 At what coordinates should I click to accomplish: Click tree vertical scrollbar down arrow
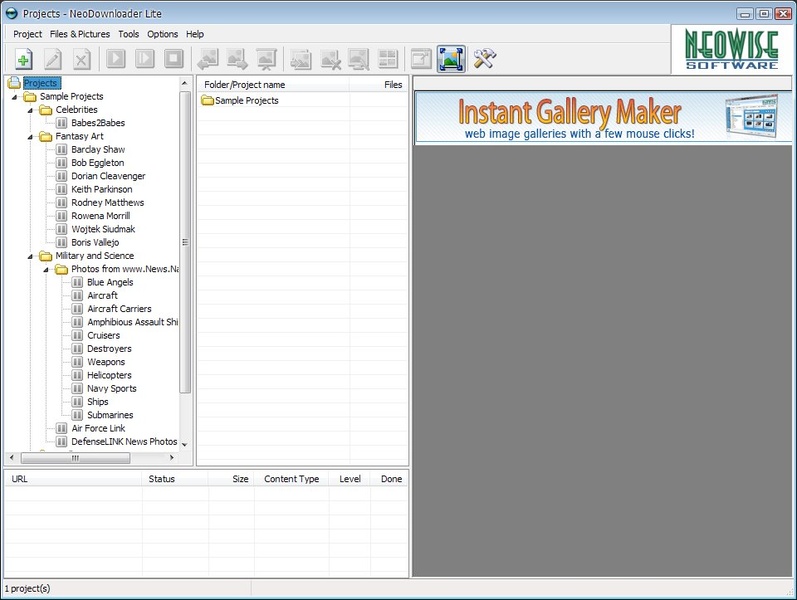tap(185, 444)
